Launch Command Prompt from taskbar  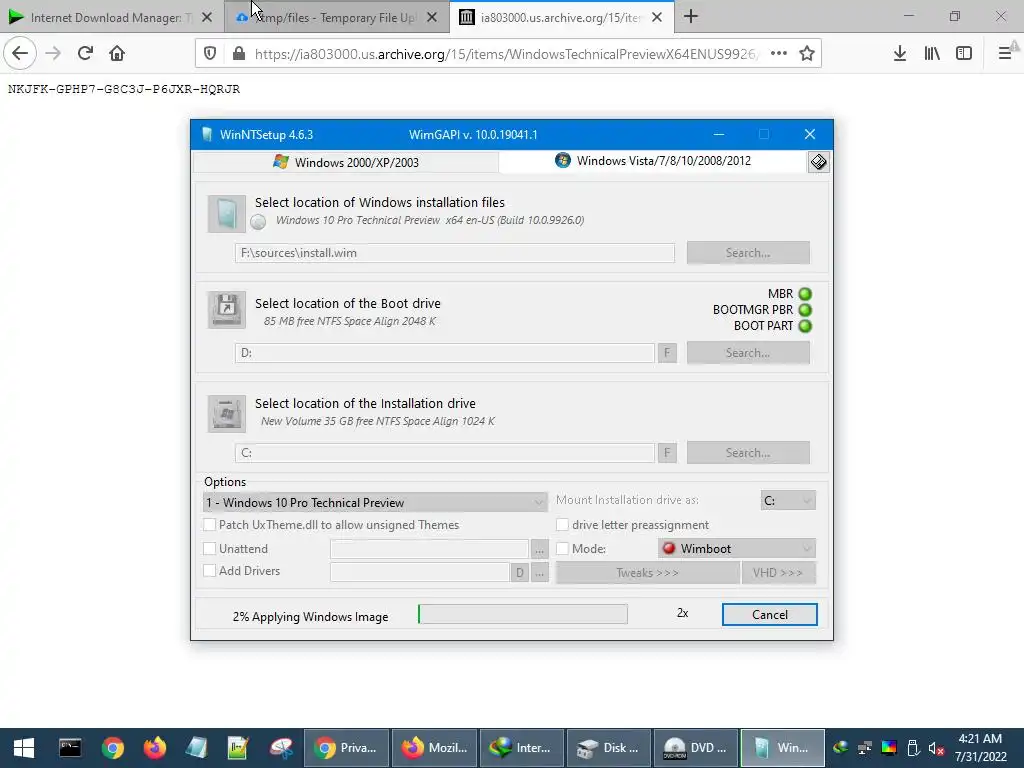coord(70,748)
